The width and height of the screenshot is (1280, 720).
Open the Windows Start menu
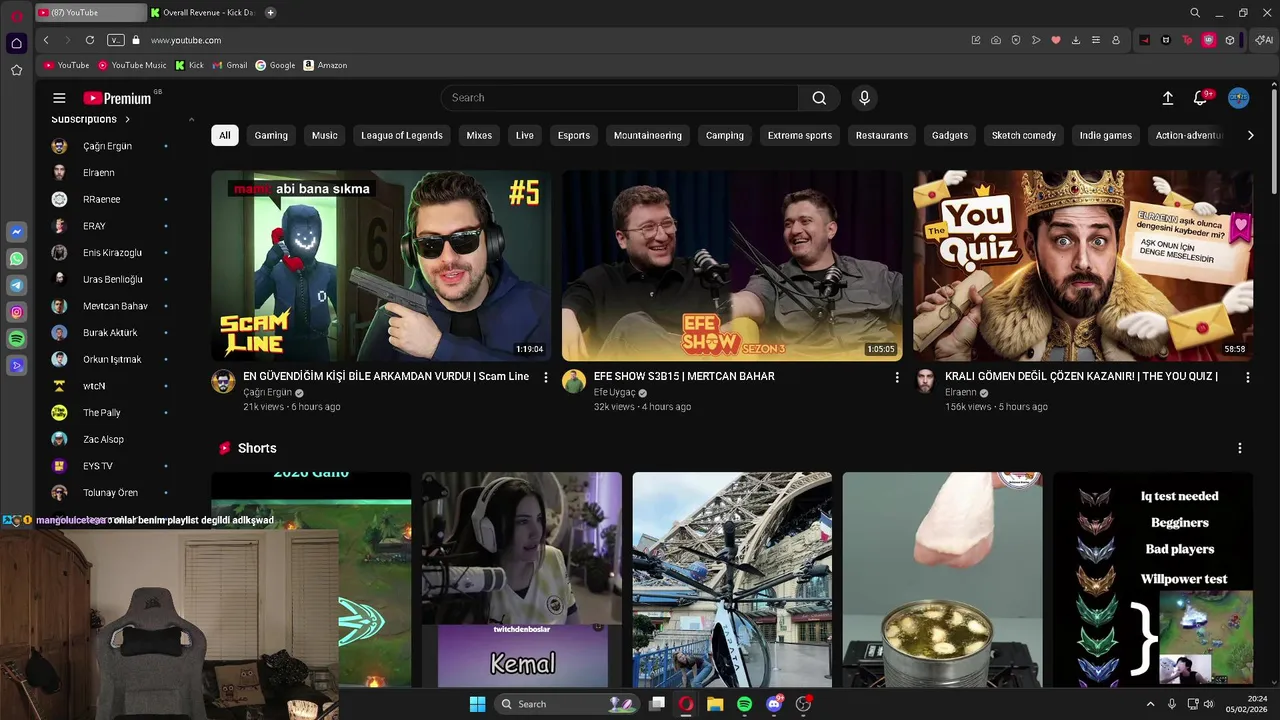click(477, 704)
